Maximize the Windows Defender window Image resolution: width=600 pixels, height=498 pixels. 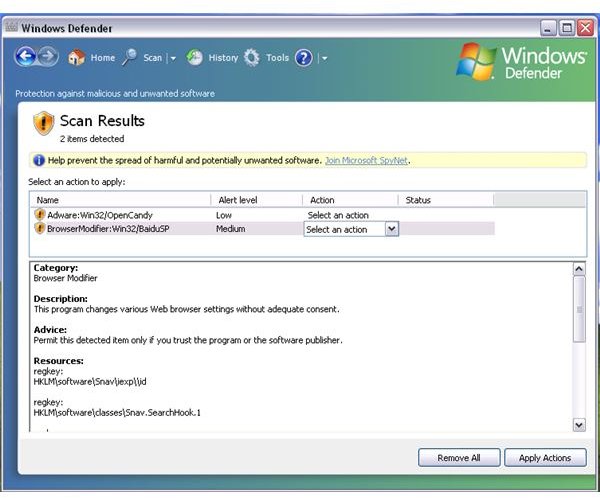pos(567,28)
